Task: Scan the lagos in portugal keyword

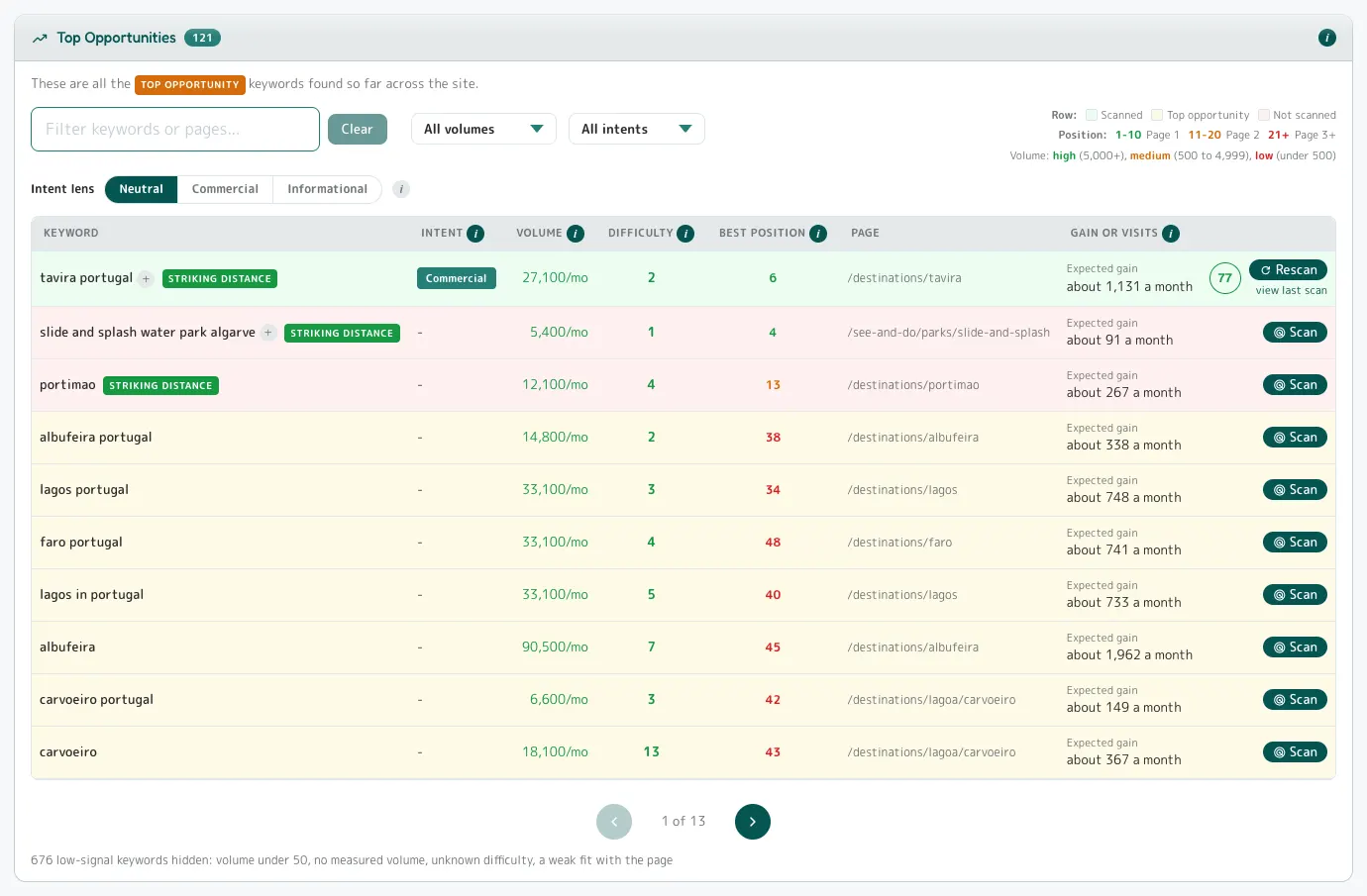Action: point(1295,595)
